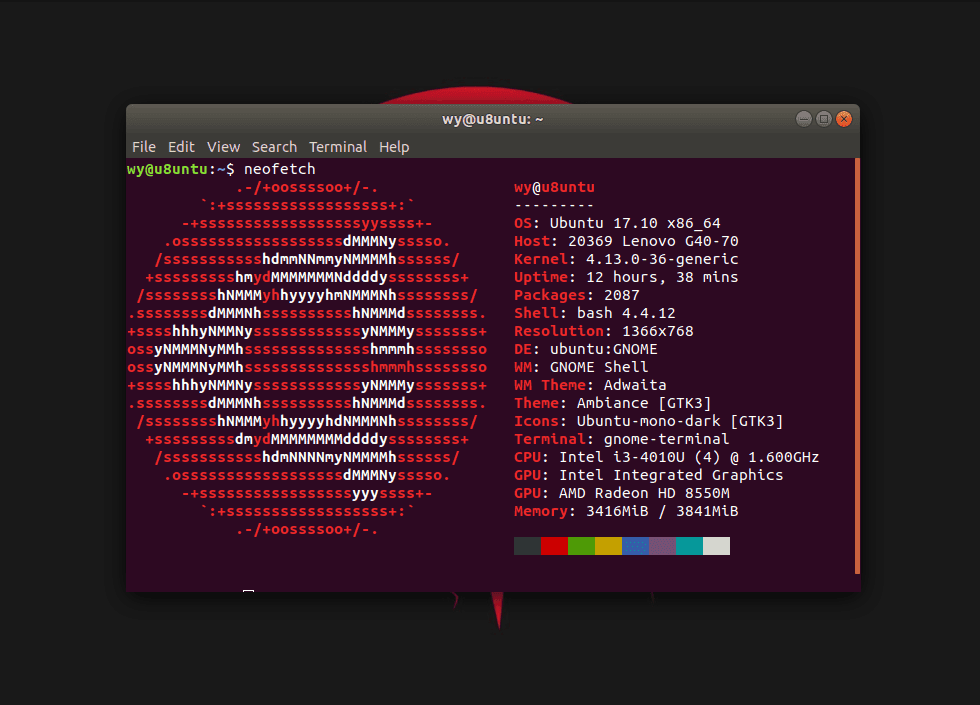
Task: Click the 'WM: GNOME Shell' line
Action: point(581,367)
